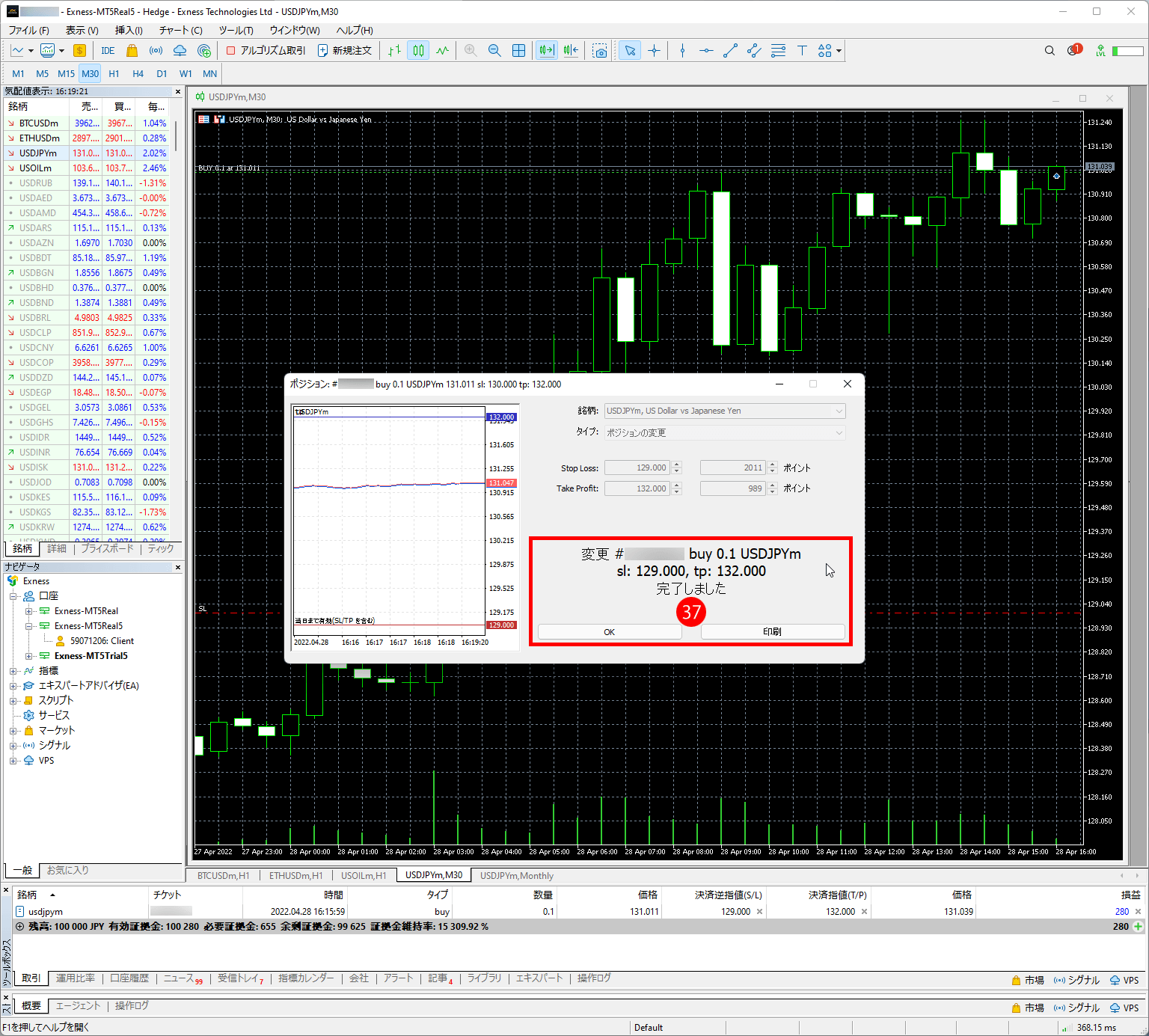The width and height of the screenshot is (1149, 1036).
Task: Toggle the algorithmic trading button
Action: coord(266,51)
